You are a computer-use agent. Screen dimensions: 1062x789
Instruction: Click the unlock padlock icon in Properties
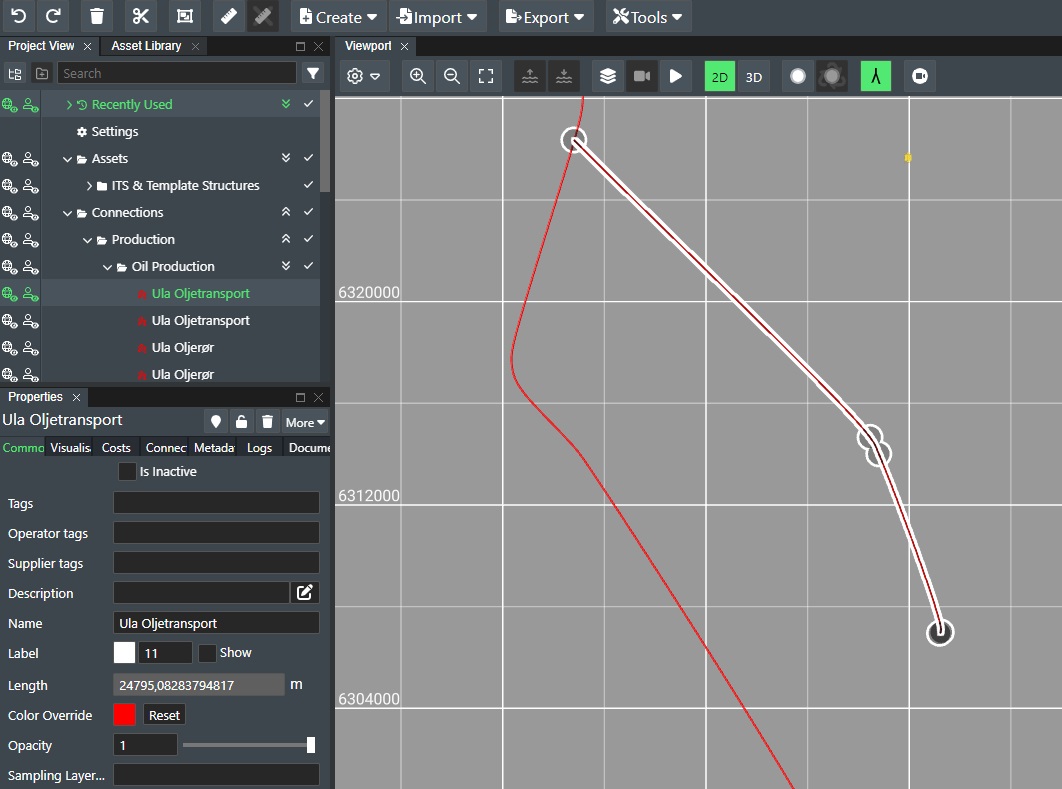tap(241, 422)
